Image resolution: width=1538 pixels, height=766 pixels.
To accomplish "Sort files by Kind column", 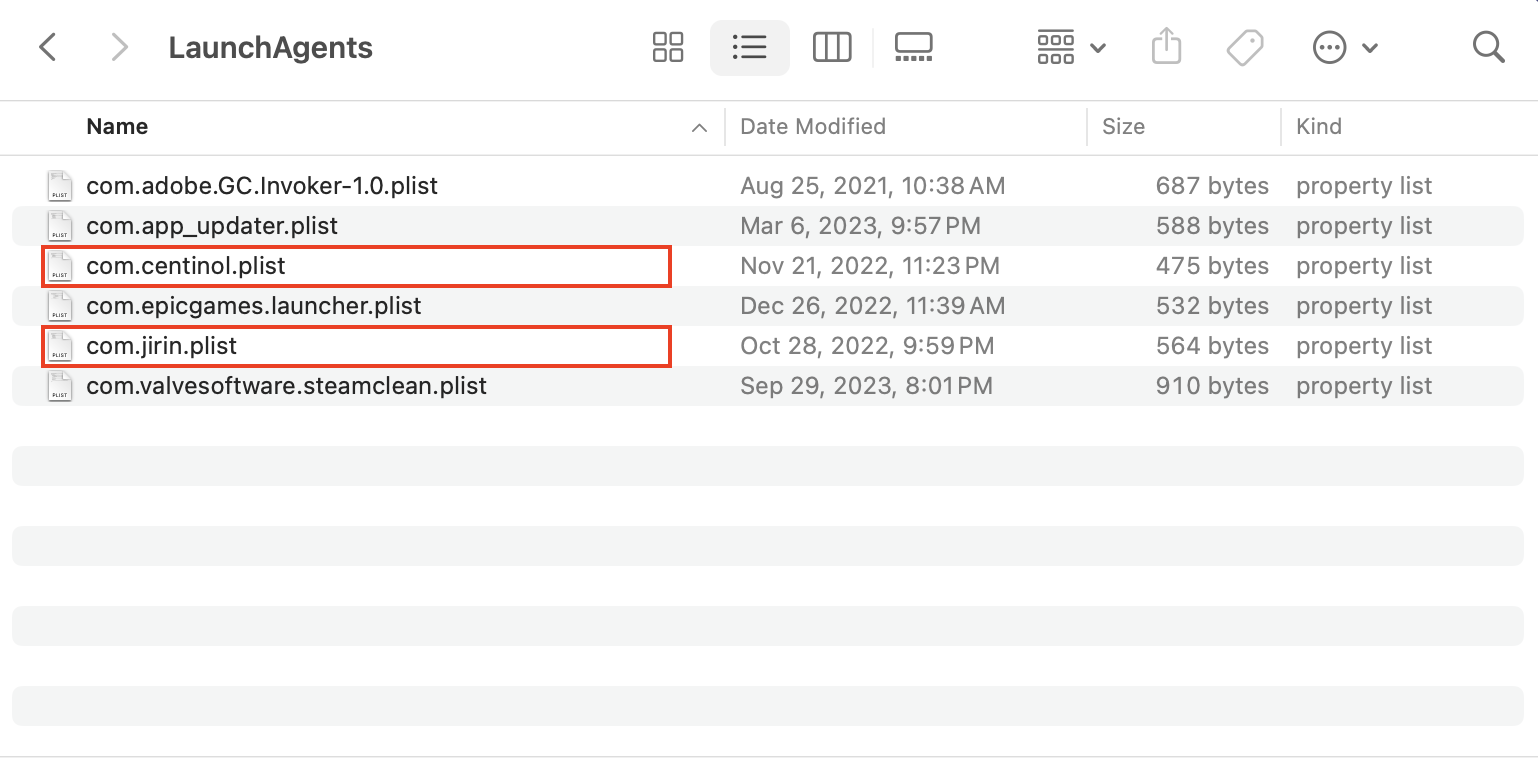I will (x=1318, y=127).
